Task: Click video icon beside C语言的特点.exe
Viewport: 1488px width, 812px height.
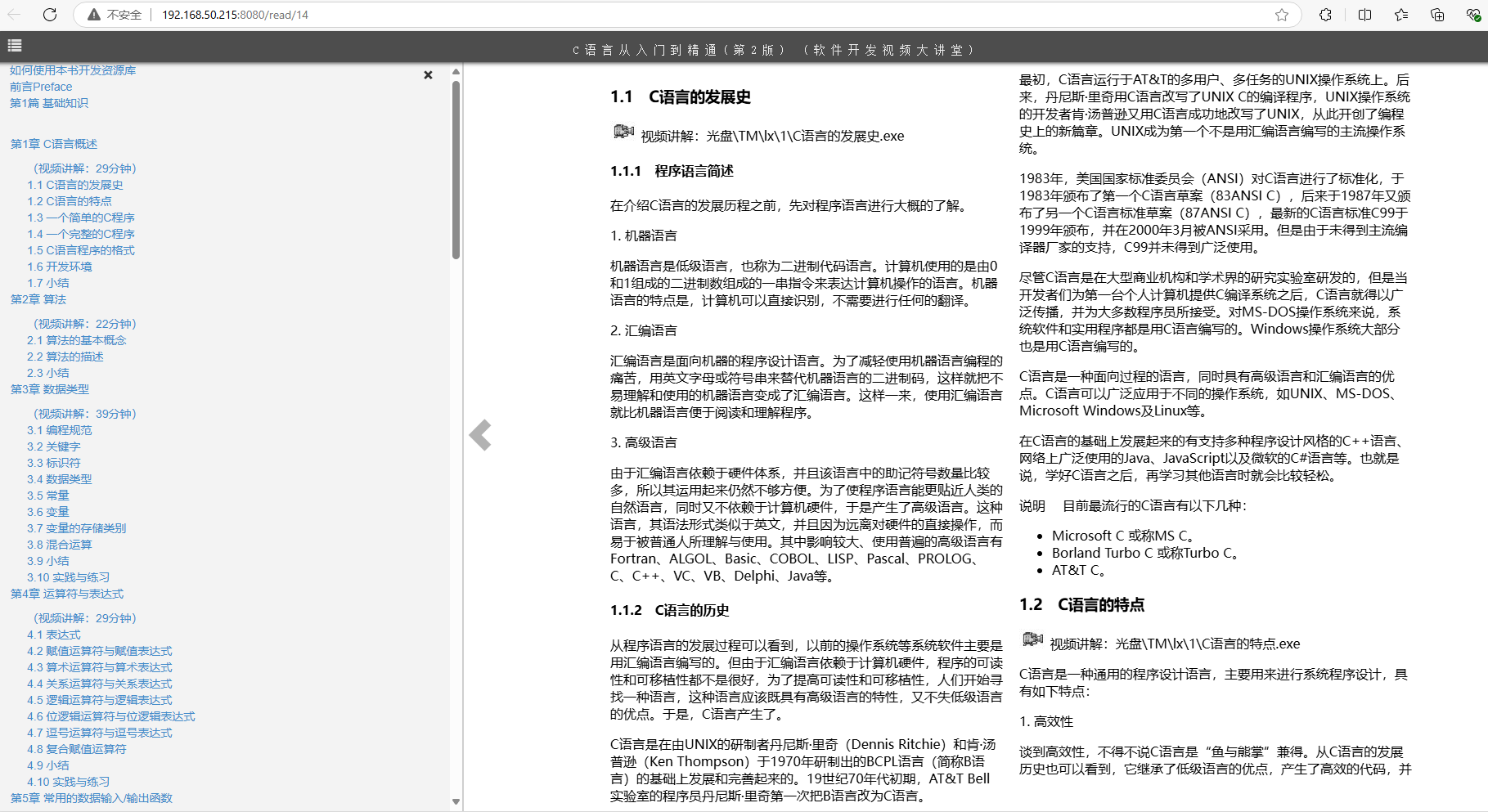Action: click(x=1032, y=639)
